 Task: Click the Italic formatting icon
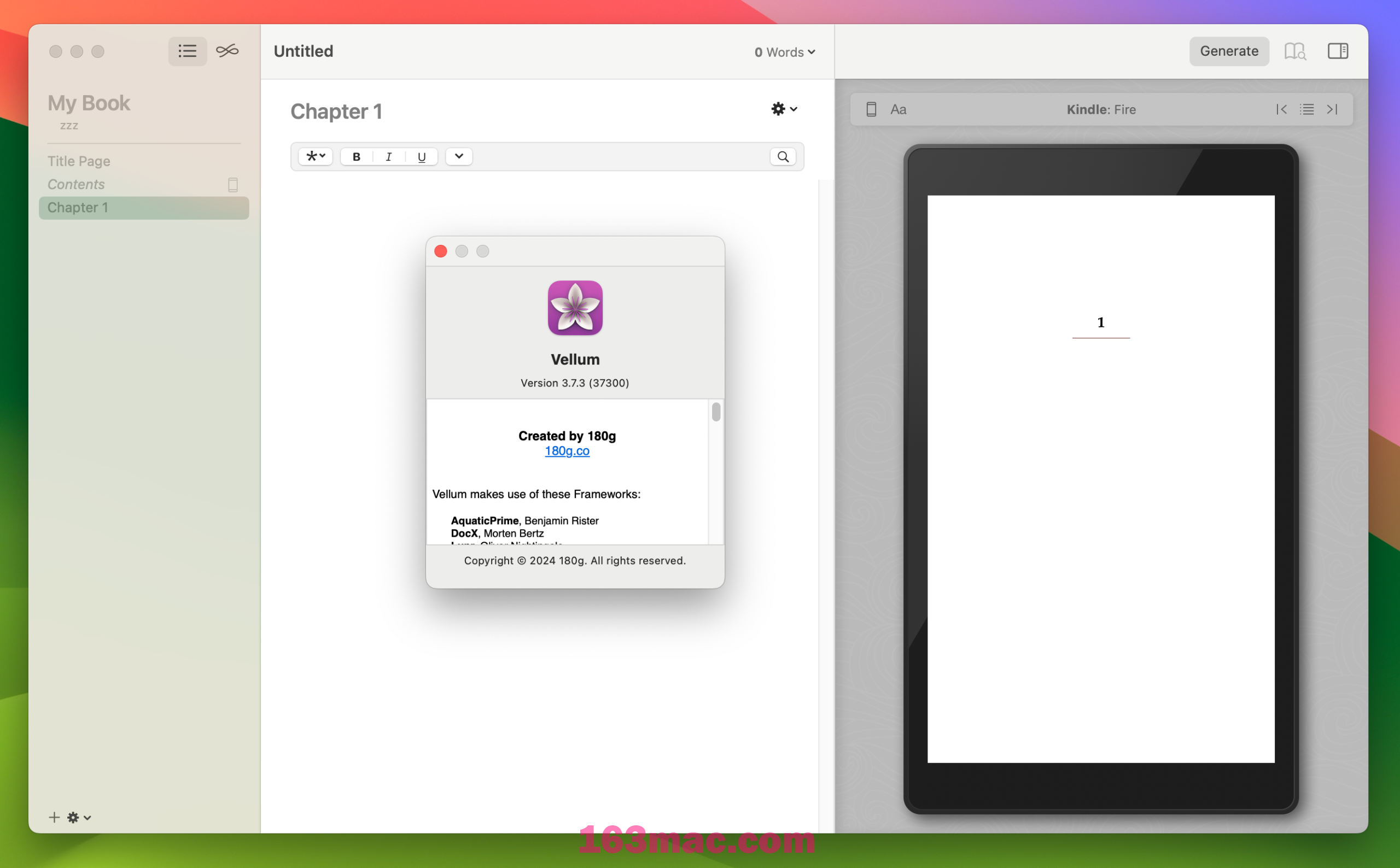388,156
